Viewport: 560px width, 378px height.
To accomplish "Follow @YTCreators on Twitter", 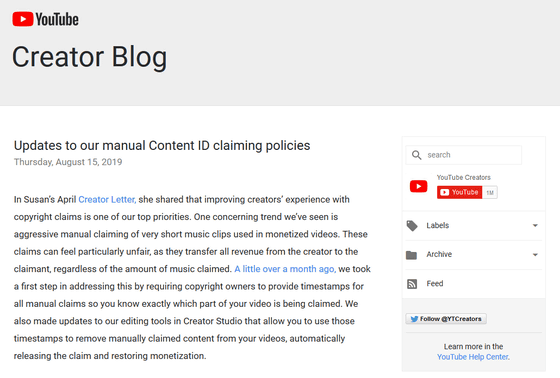I will click(446, 319).
